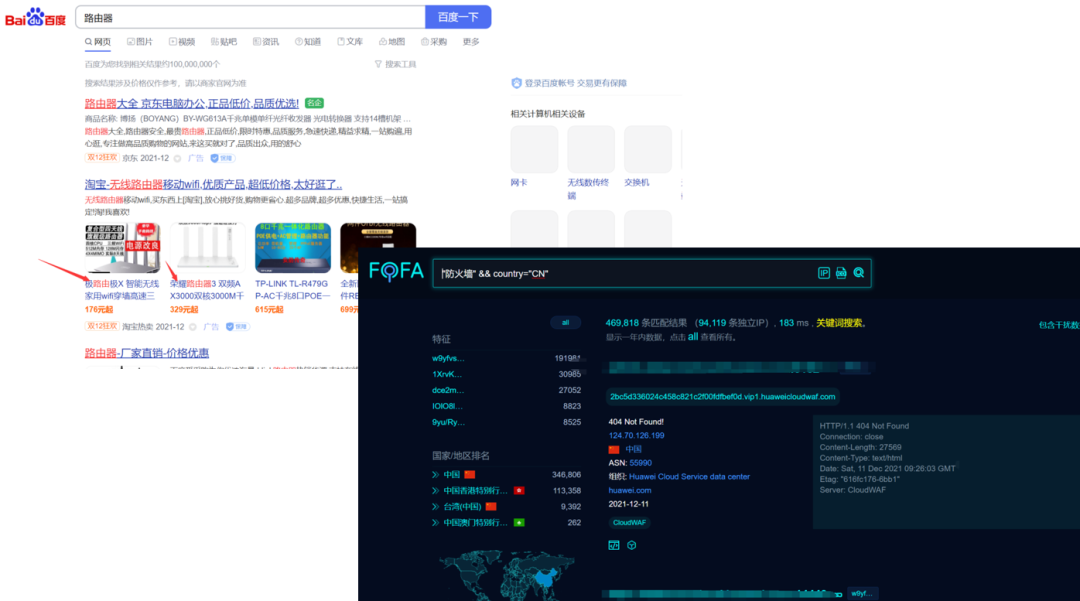Click the 百度一下 search button
This screenshot has height=601, width=1080.
[x=458, y=17]
